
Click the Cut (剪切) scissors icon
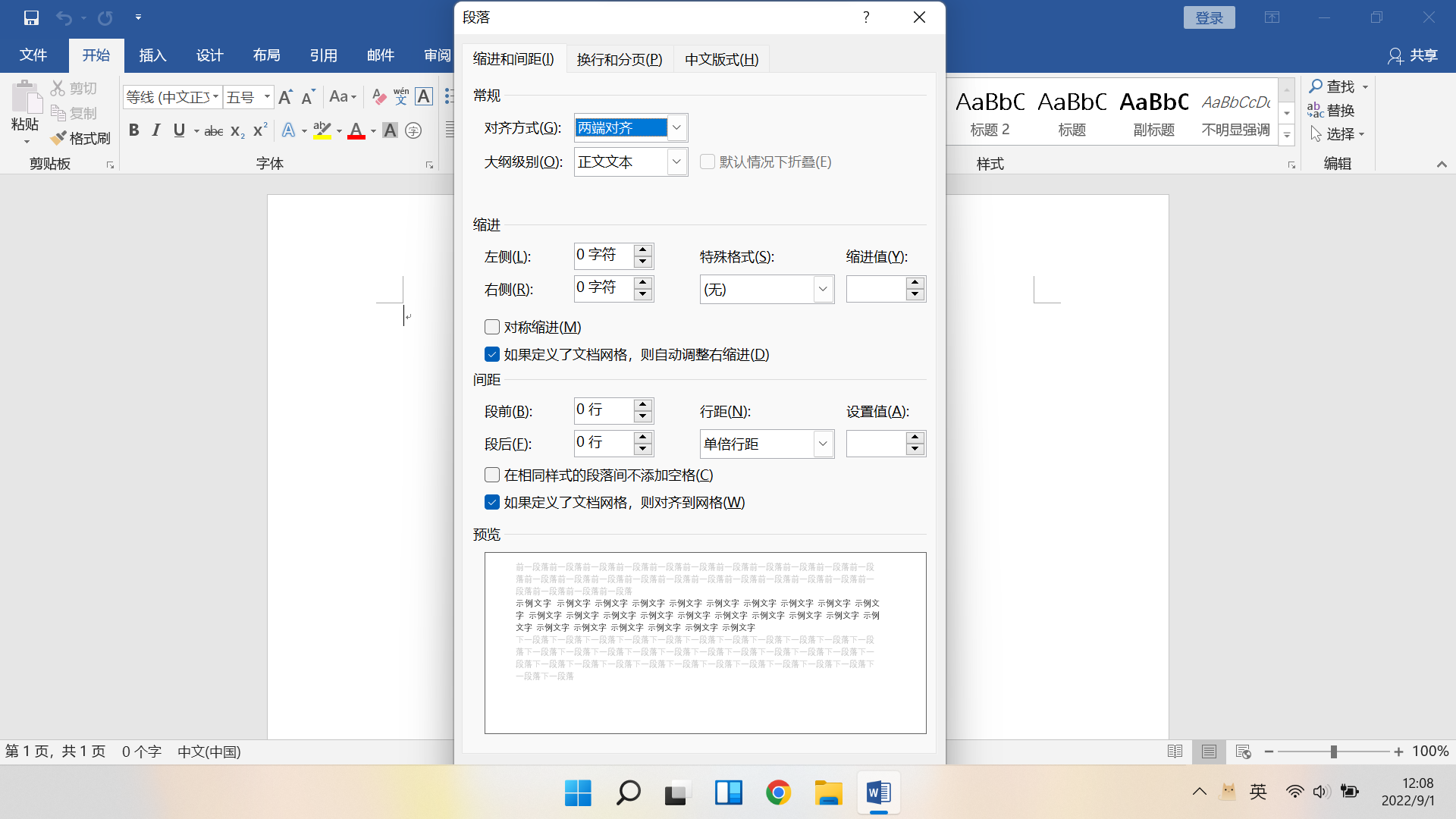[58, 88]
